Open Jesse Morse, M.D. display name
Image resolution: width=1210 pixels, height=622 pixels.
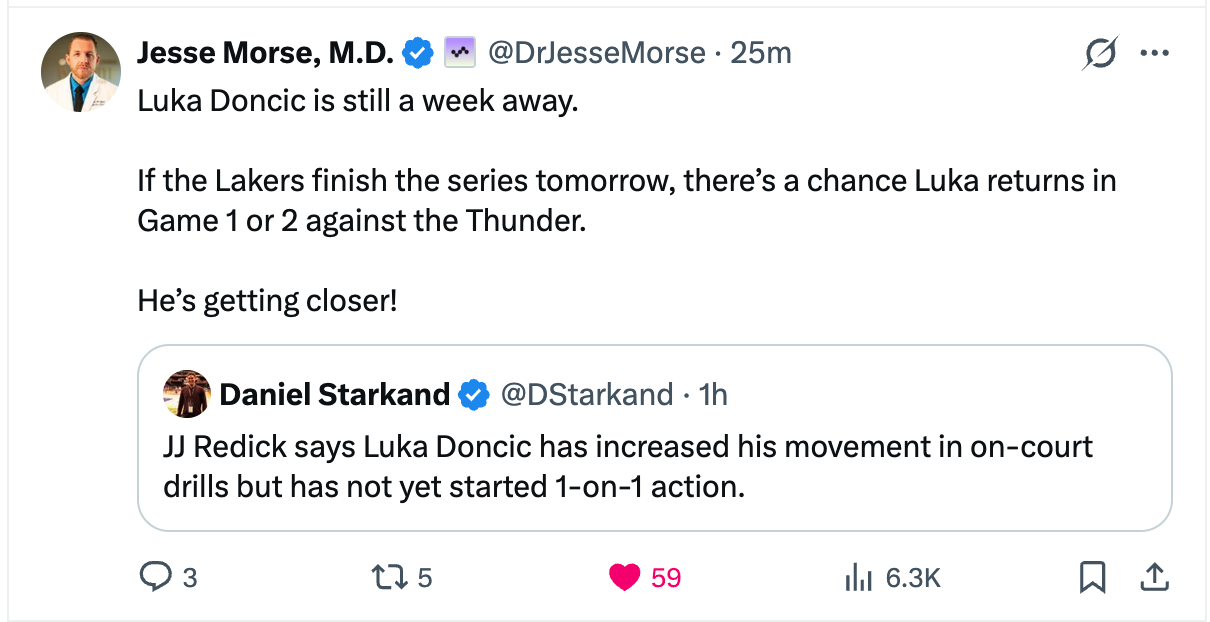(265, 53)
